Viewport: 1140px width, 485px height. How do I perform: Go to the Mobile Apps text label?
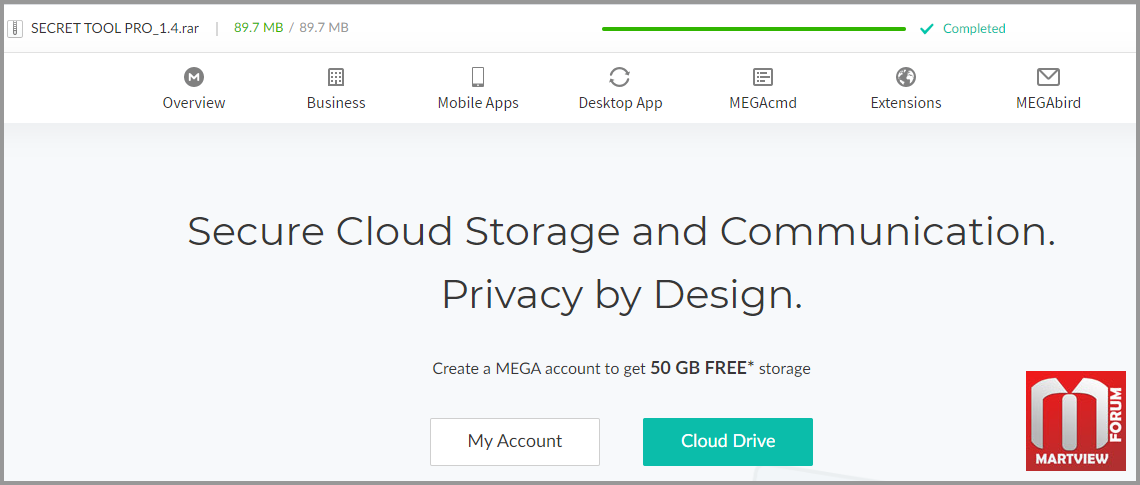point(478,103)
